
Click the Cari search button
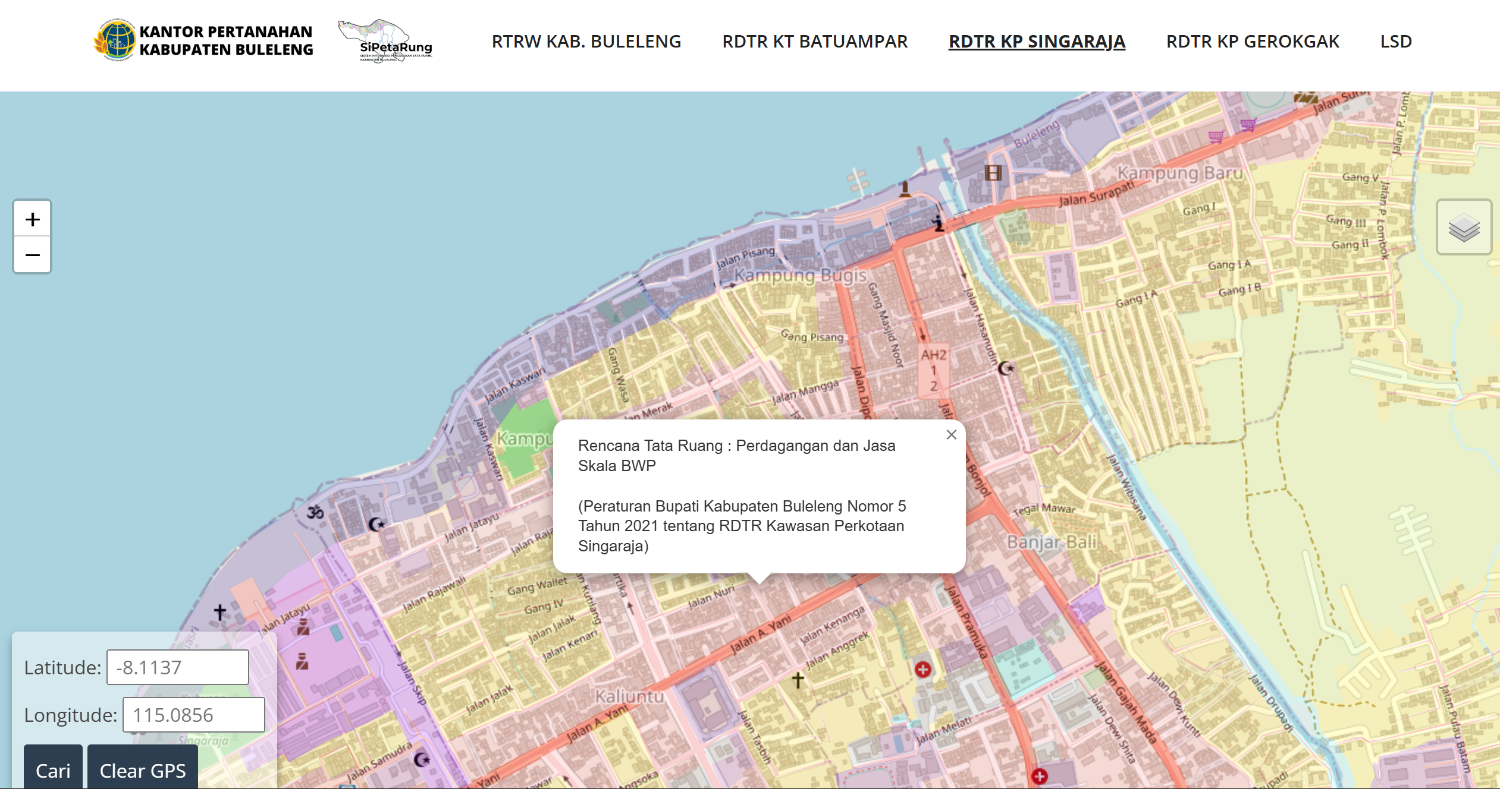(53, 769)
